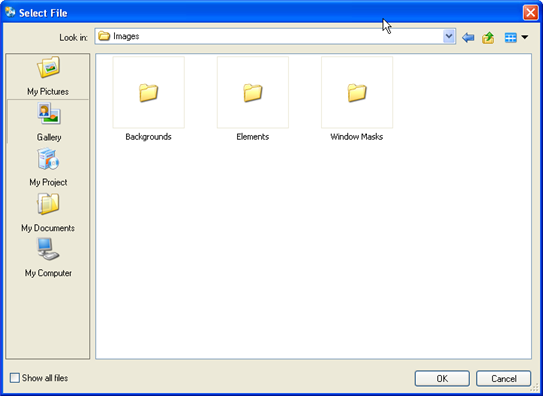The image size is (543, 396).
Task: Click the blue back arrow icon
Action: click(468, 37)
